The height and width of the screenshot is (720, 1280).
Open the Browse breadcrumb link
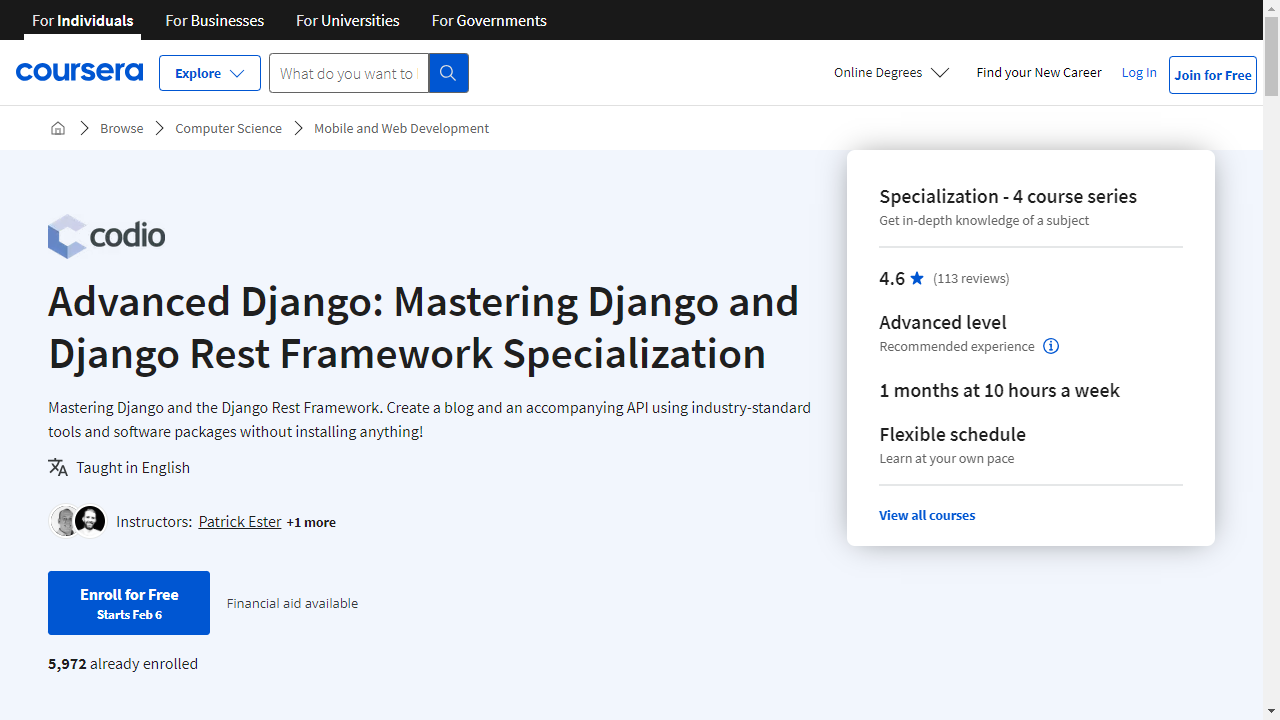122,128
